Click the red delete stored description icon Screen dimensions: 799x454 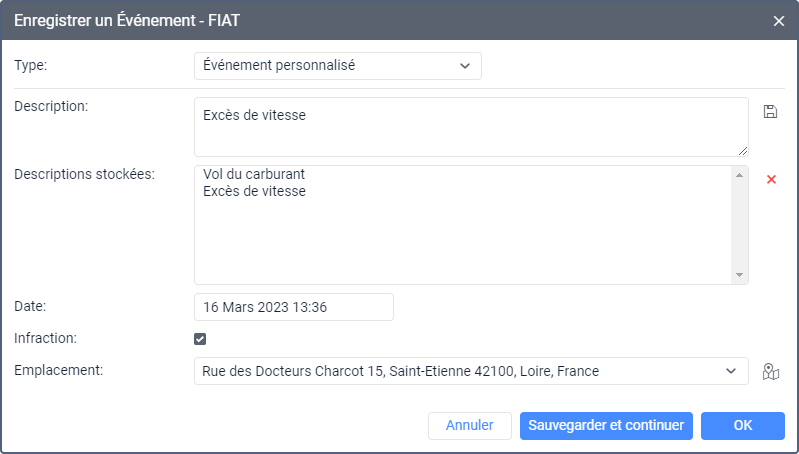(x=771, y=179)
